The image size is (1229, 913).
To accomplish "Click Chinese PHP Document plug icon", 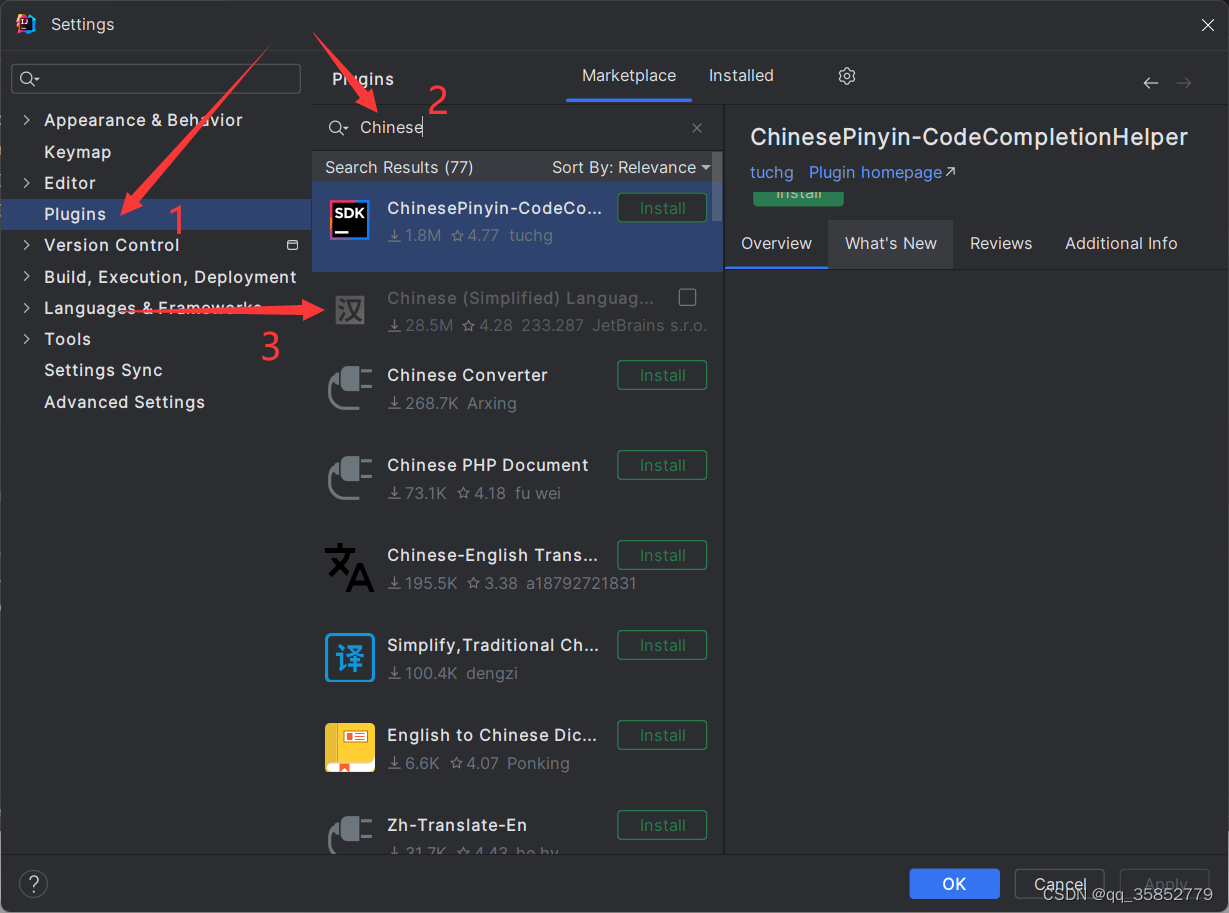I will [350, 478].
